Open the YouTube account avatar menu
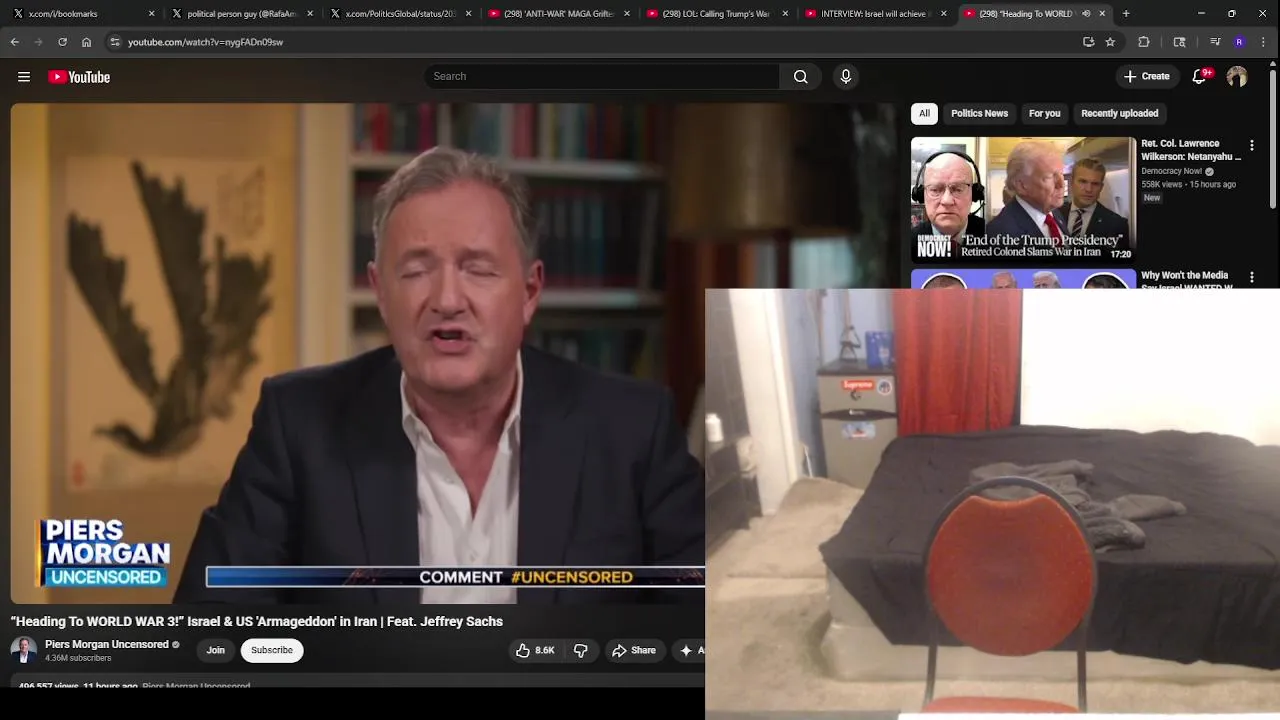This screenshot has width=1280, height=720. click(x=1237, y=76)
